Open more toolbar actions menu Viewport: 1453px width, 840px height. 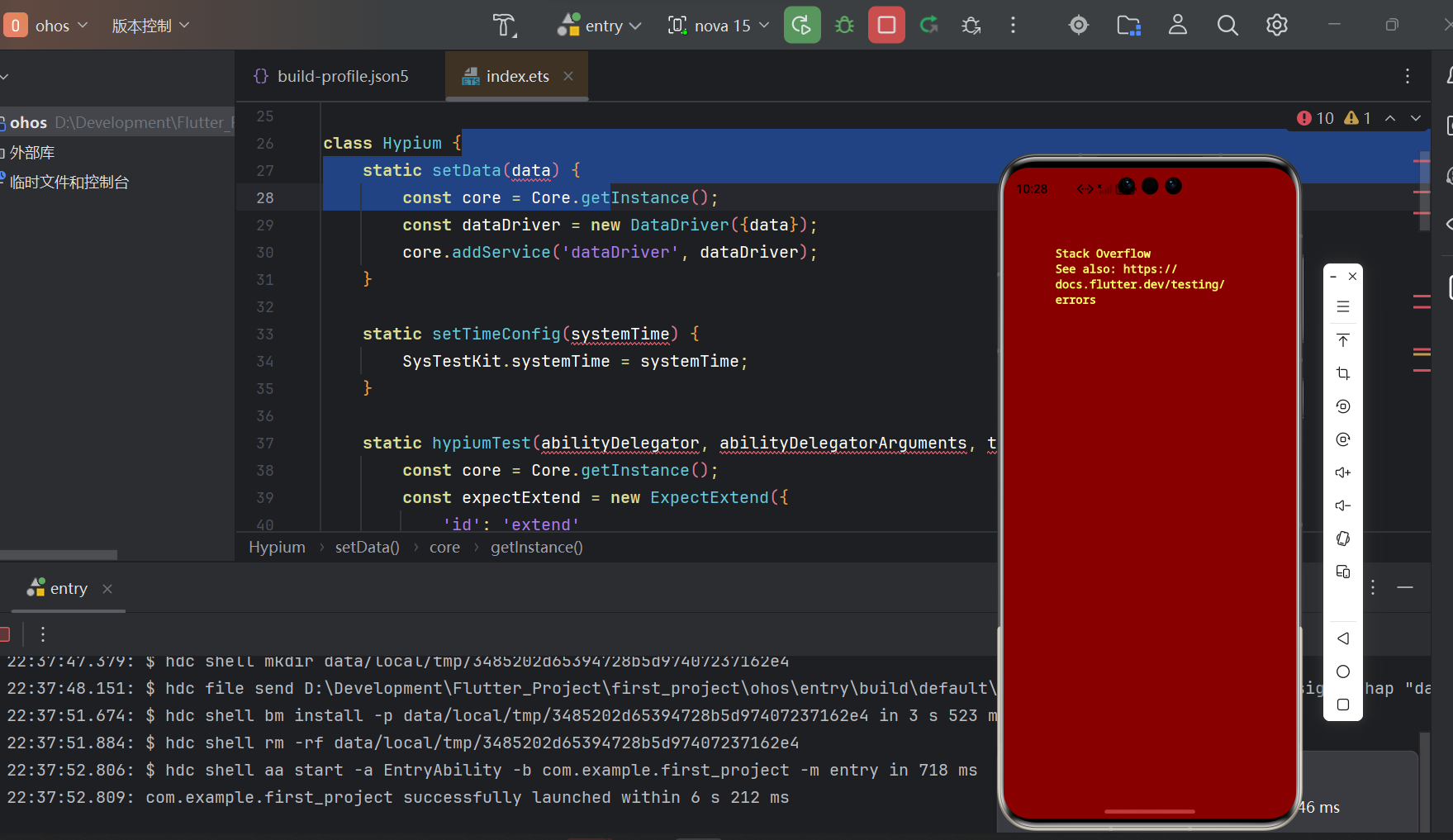(1013, 26)
